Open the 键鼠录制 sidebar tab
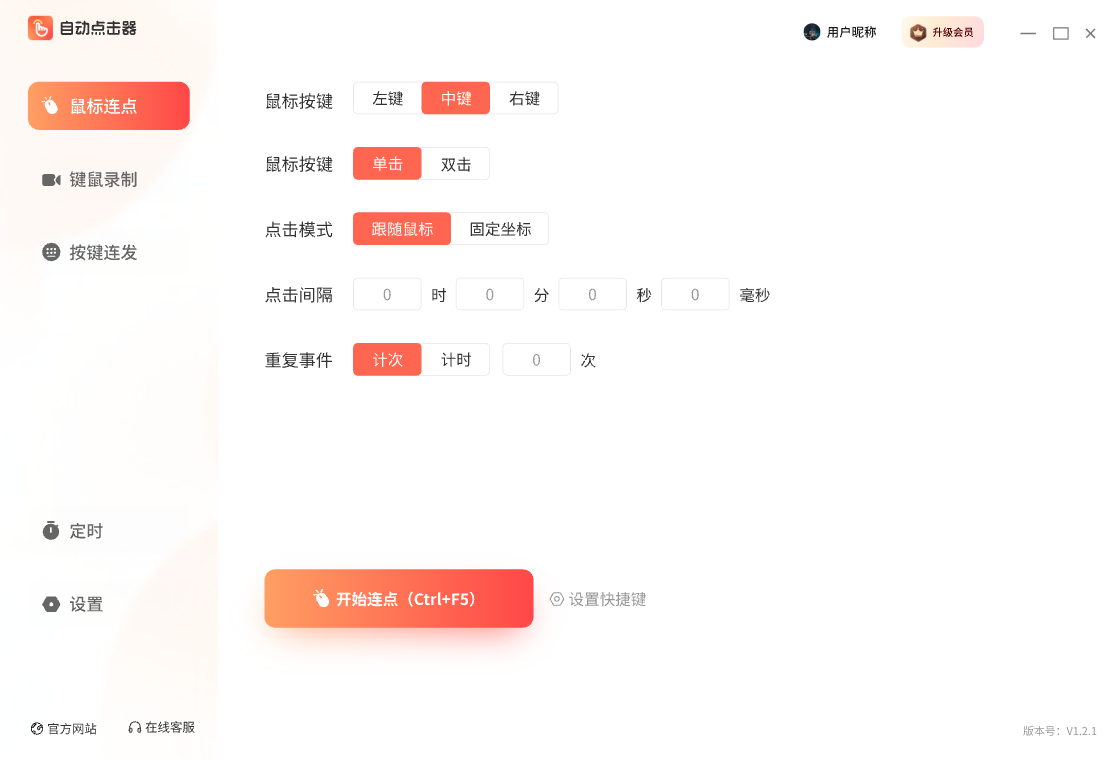The image size is (1120, 760). (x=109, y=180)
